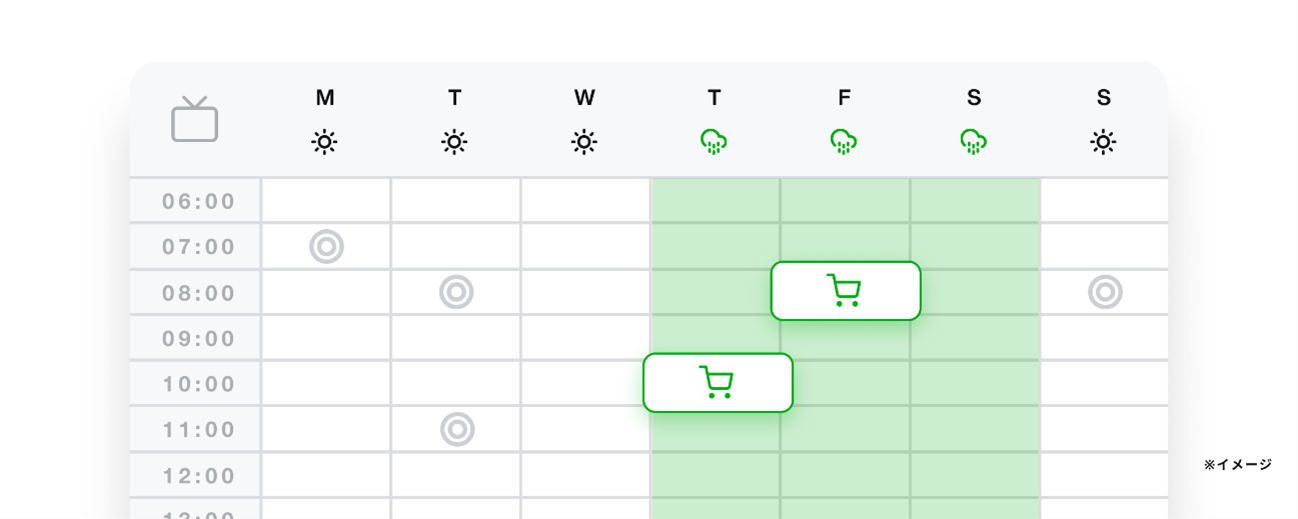1298x519 pixels.
Task: Select the M day column header
Action: click(x=325, y=98)
